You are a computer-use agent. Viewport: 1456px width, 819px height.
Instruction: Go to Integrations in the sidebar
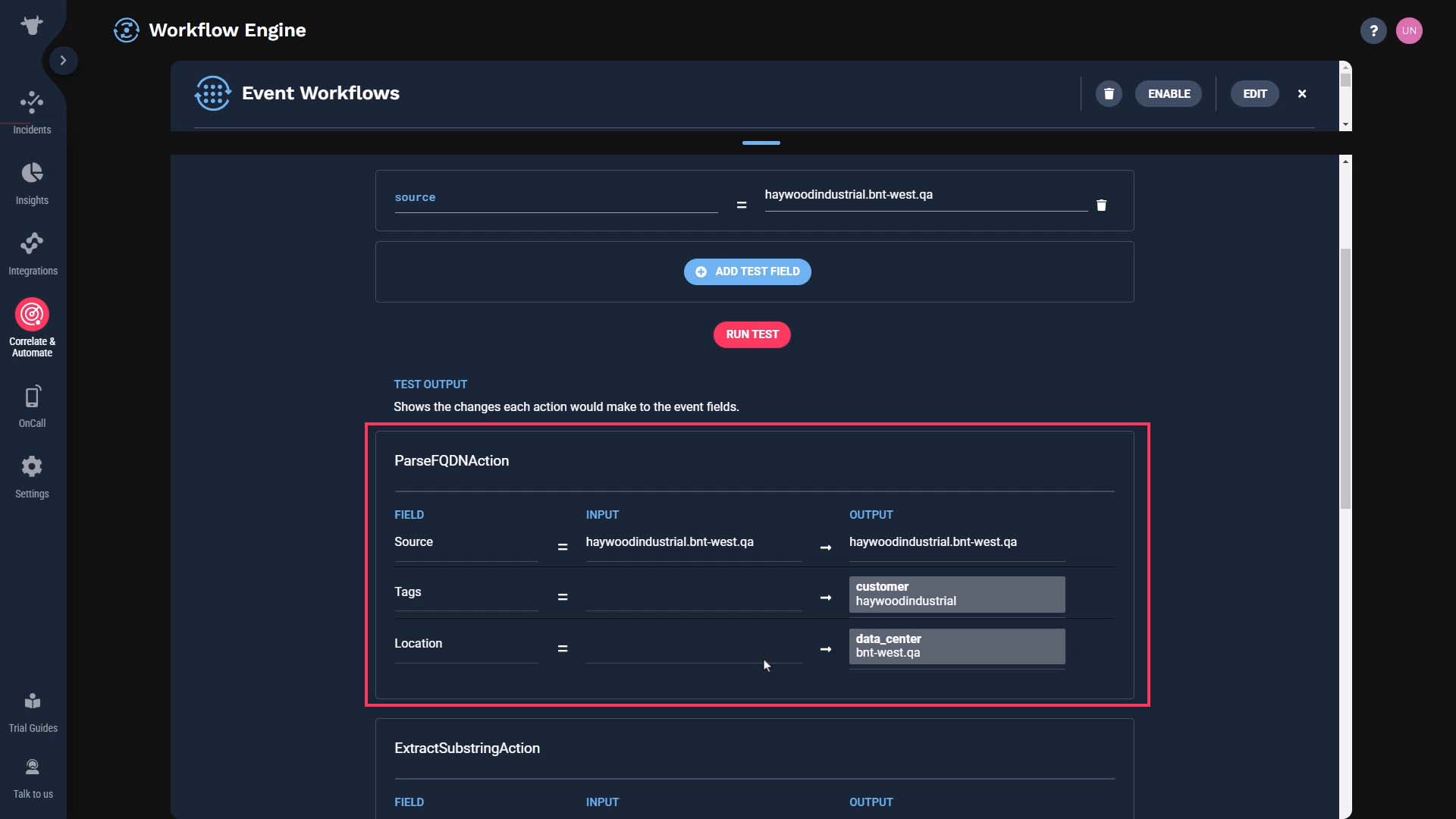coord(32,254)
